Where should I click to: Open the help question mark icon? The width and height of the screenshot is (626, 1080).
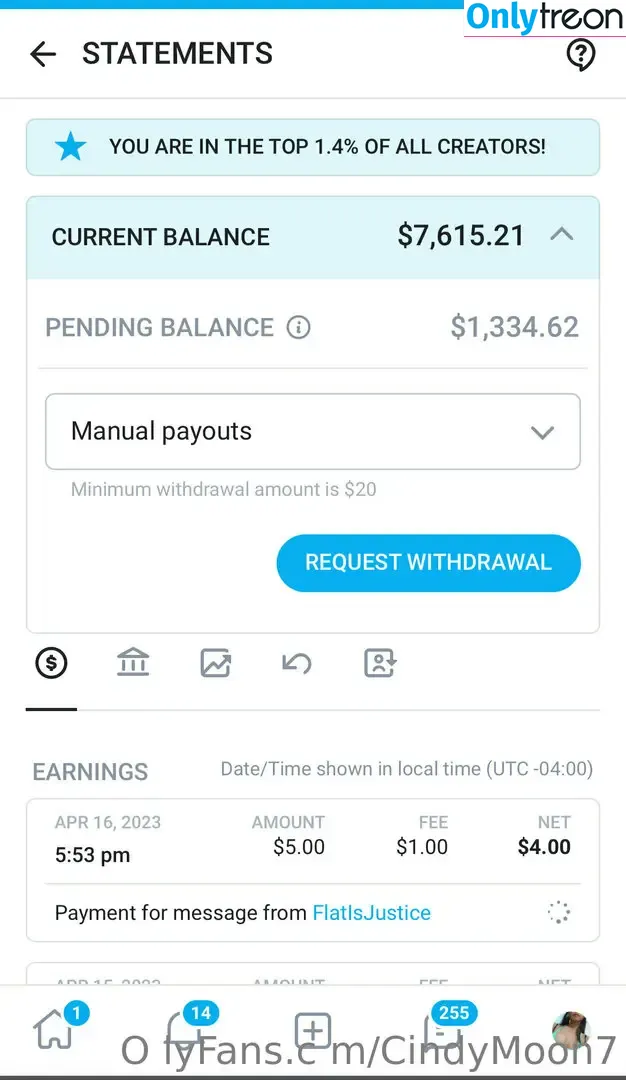(x=581, y=54)
